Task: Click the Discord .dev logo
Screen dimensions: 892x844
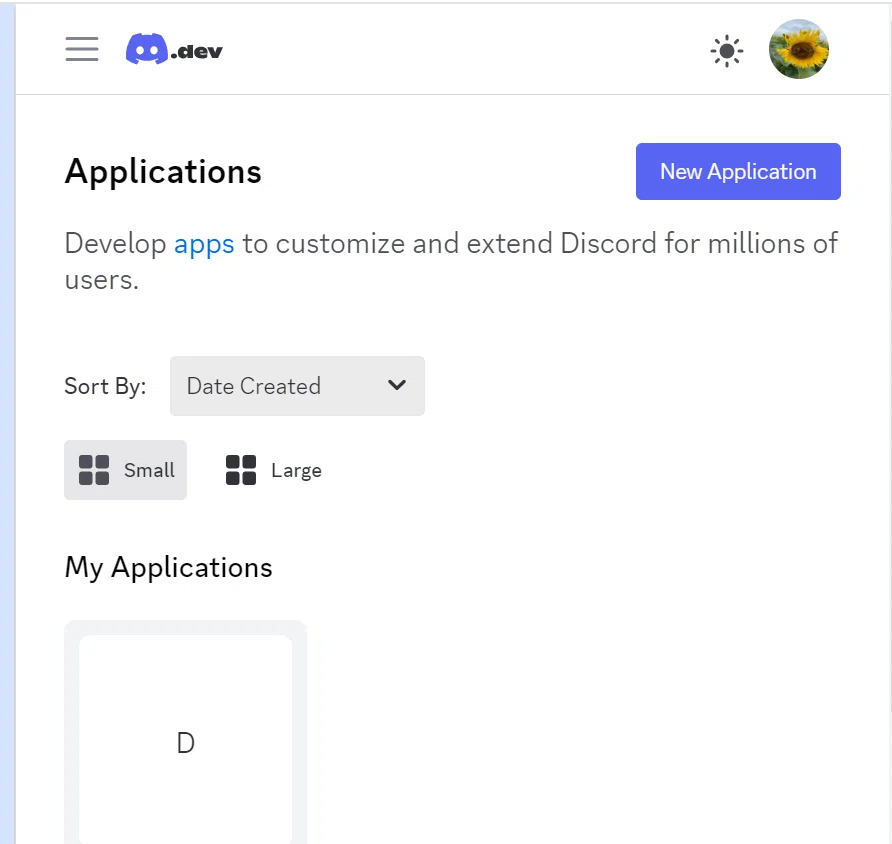Action: 174,49
